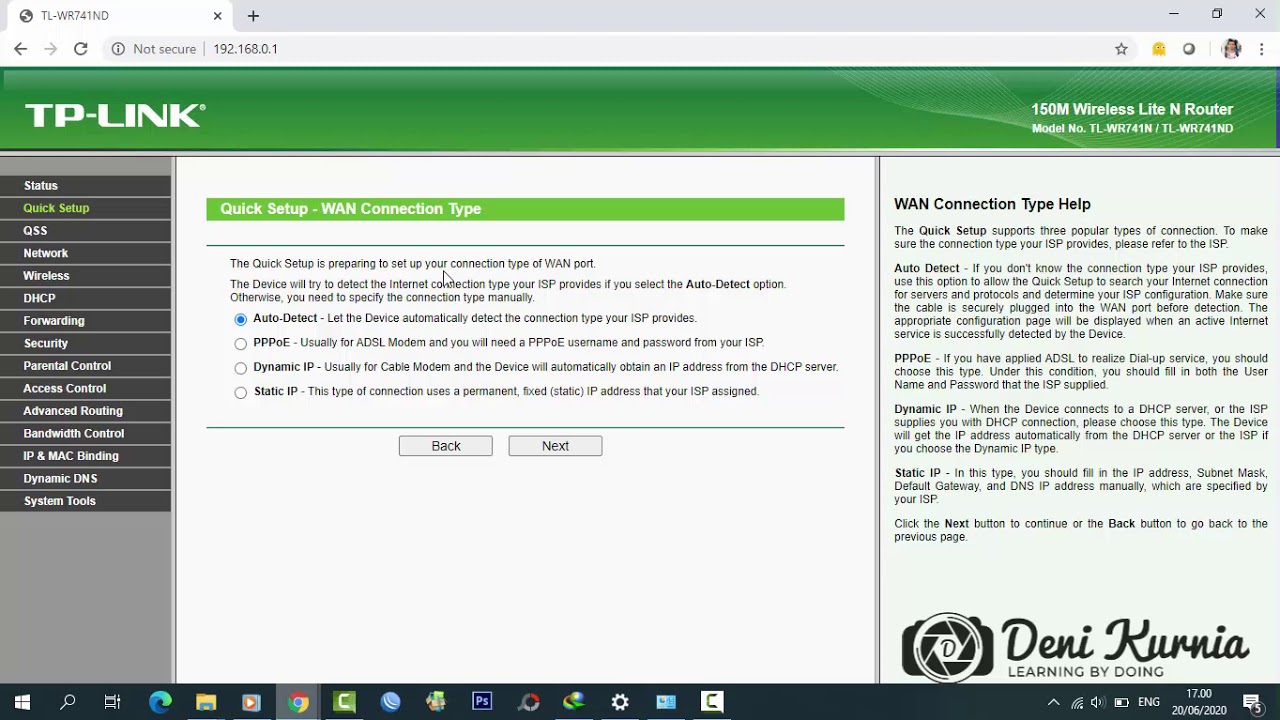This screenshot has width=1280, height=720.
Task: Open the Chrome three-dot menu
Action: [1262, 49]
